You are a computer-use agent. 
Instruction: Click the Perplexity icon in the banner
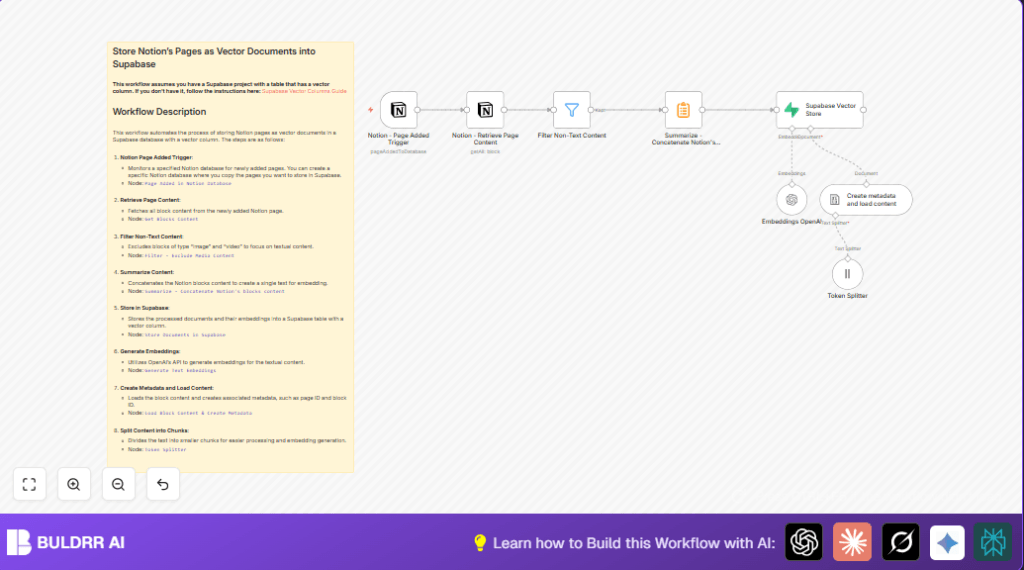click(993, 542)
